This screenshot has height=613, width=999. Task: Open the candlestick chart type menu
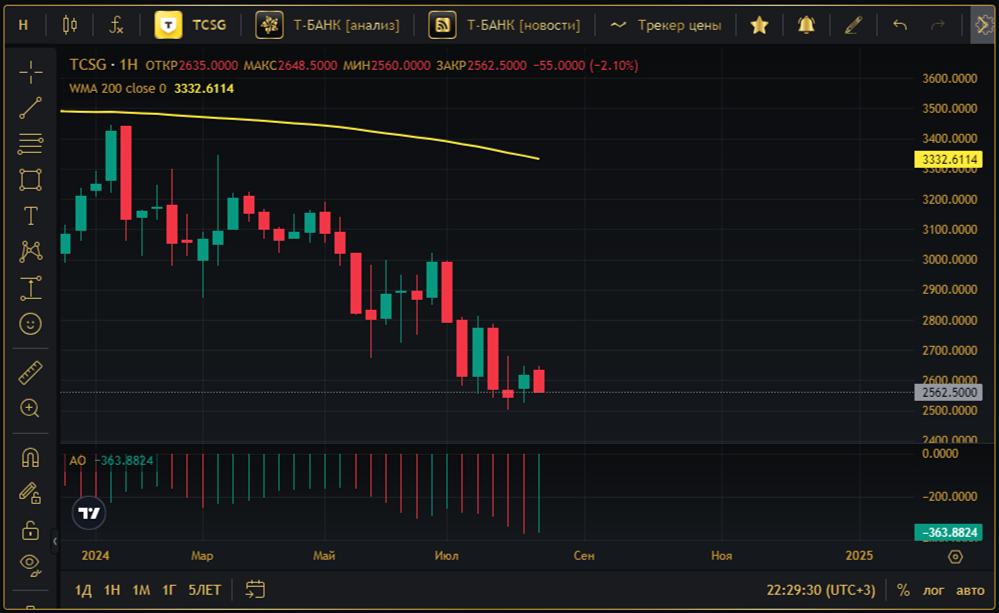[70, 25]
